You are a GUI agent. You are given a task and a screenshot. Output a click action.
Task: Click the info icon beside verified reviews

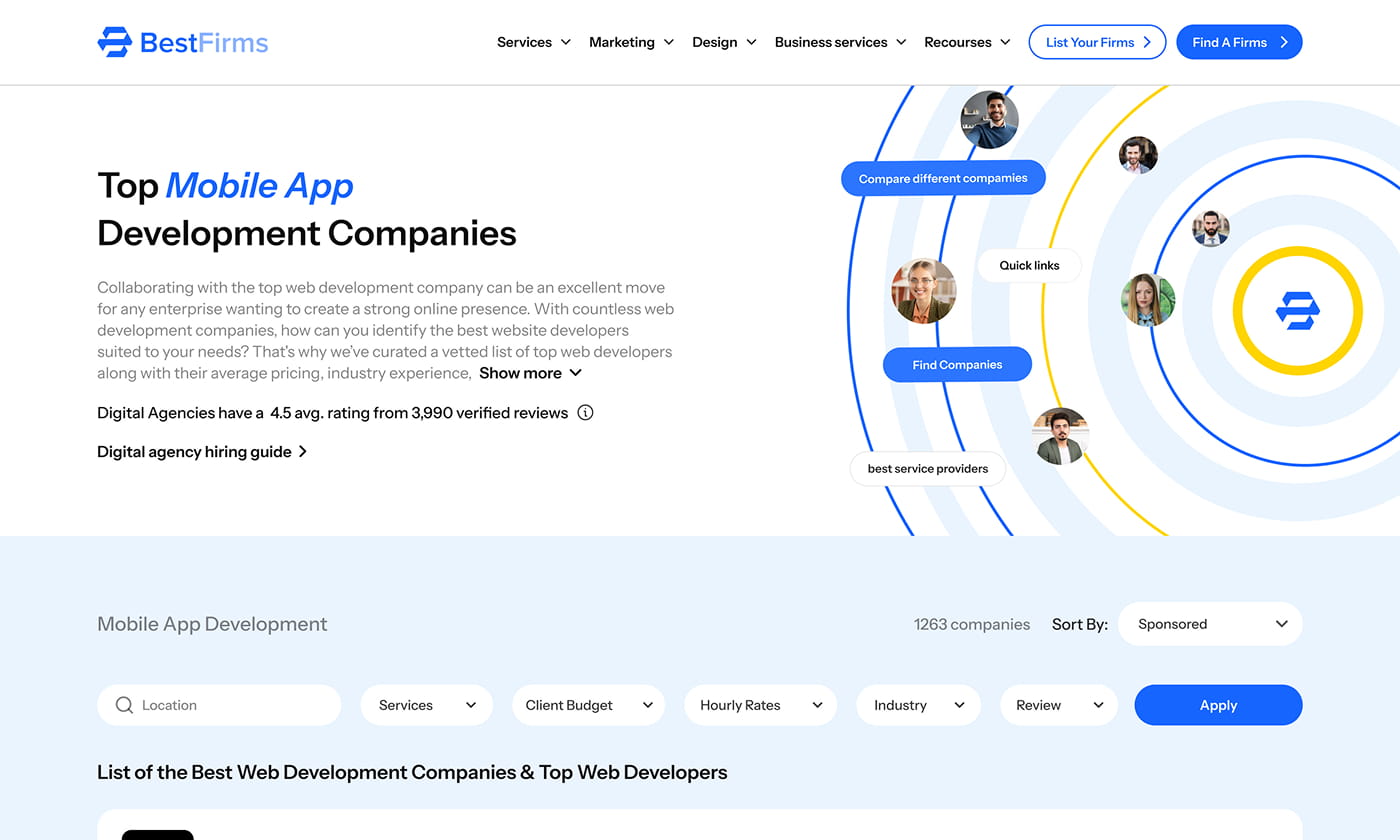586,412
